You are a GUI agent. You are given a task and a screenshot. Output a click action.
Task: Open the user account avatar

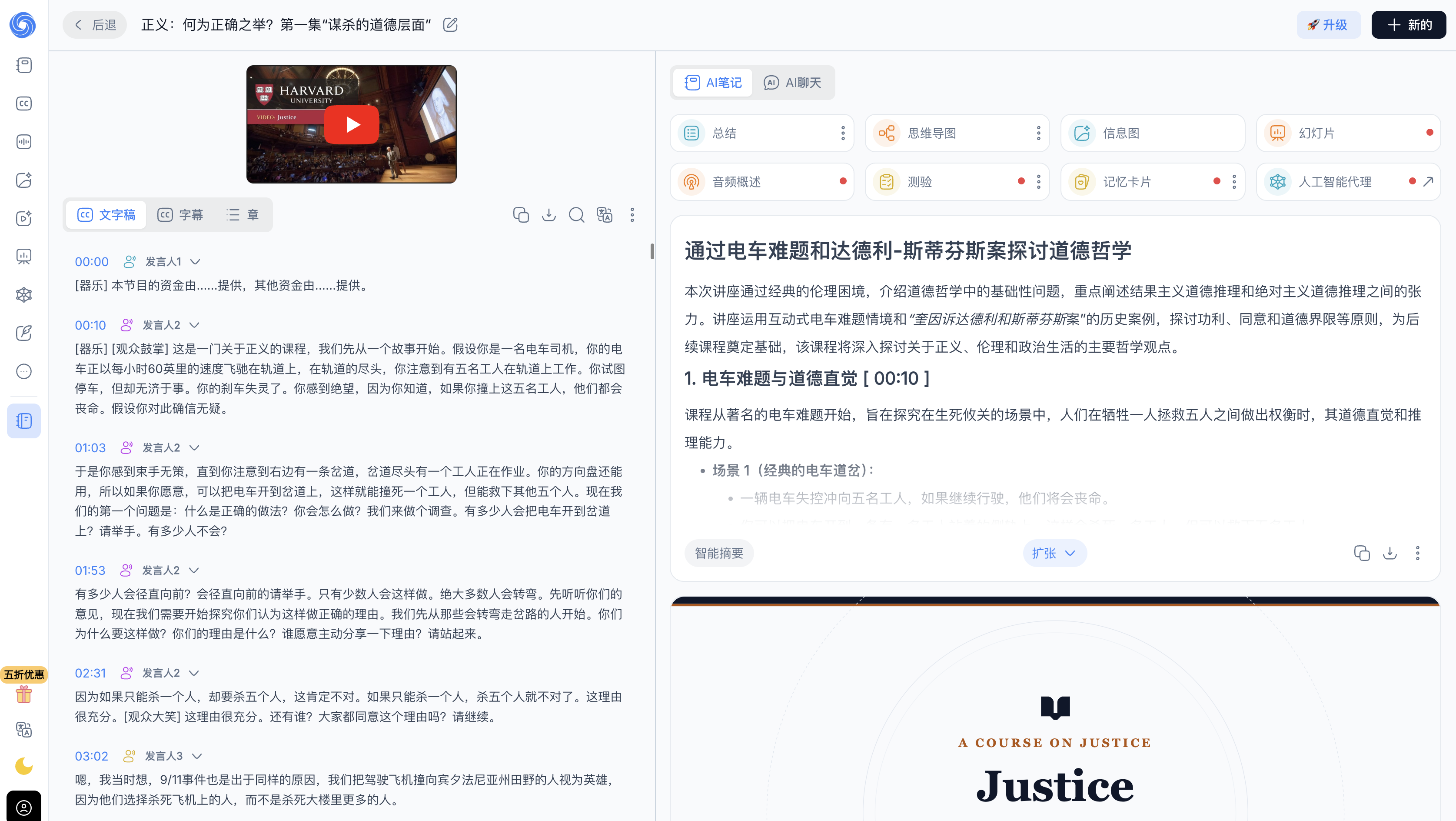click(x=24, y=807)
